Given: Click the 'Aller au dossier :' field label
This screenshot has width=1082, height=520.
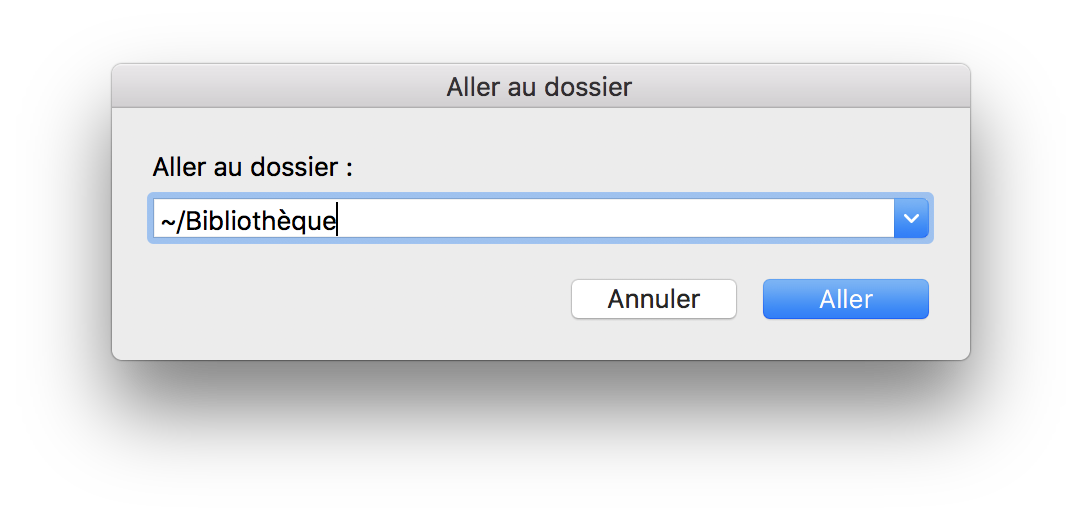Looking at the screenshot, I should tap(252, 166).
